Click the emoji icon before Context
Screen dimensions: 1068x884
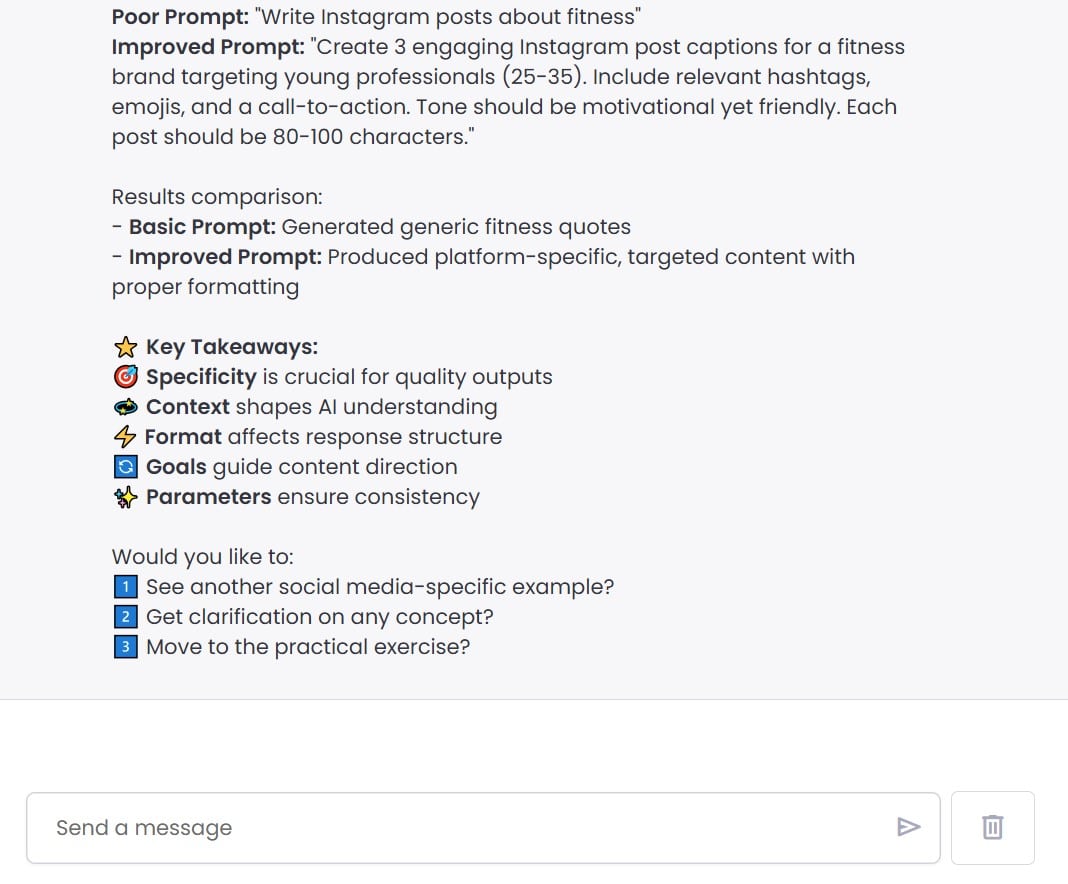pyautogui.click(x=125, y=407)
